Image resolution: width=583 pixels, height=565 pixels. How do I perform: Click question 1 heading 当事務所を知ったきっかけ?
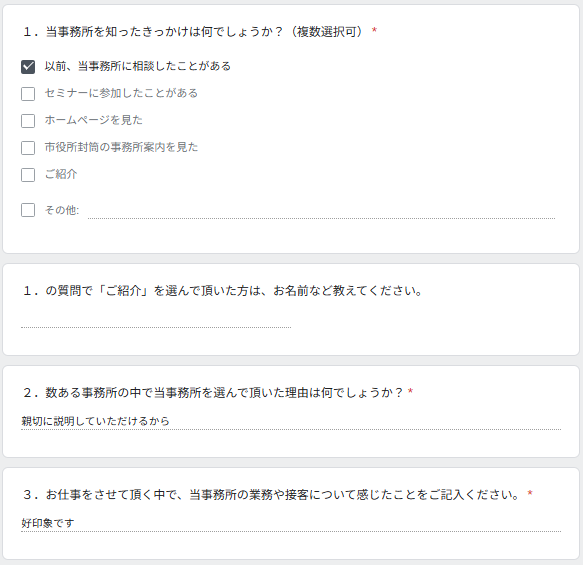(x=200, y=32)
